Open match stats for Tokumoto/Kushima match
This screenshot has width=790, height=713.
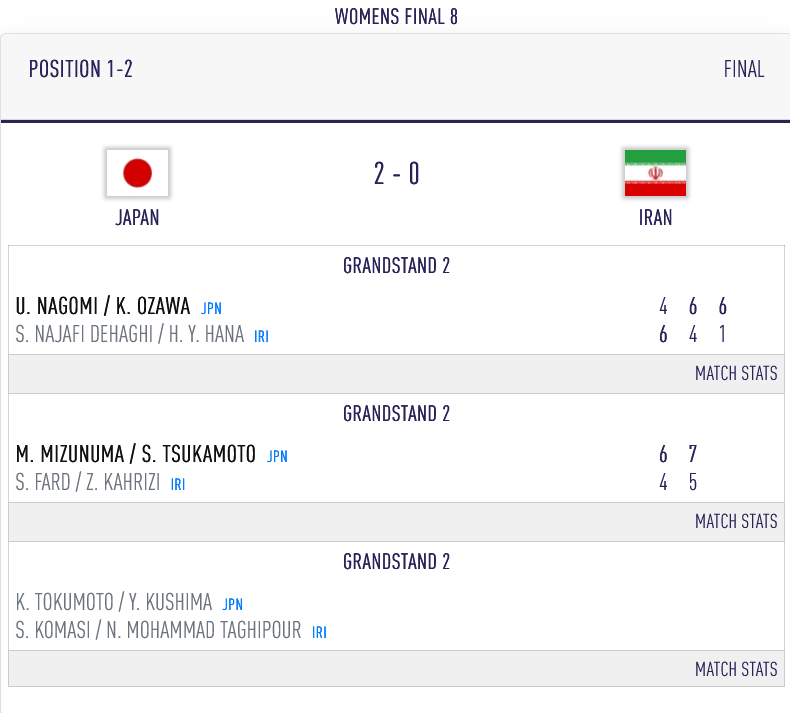point(736,669)
